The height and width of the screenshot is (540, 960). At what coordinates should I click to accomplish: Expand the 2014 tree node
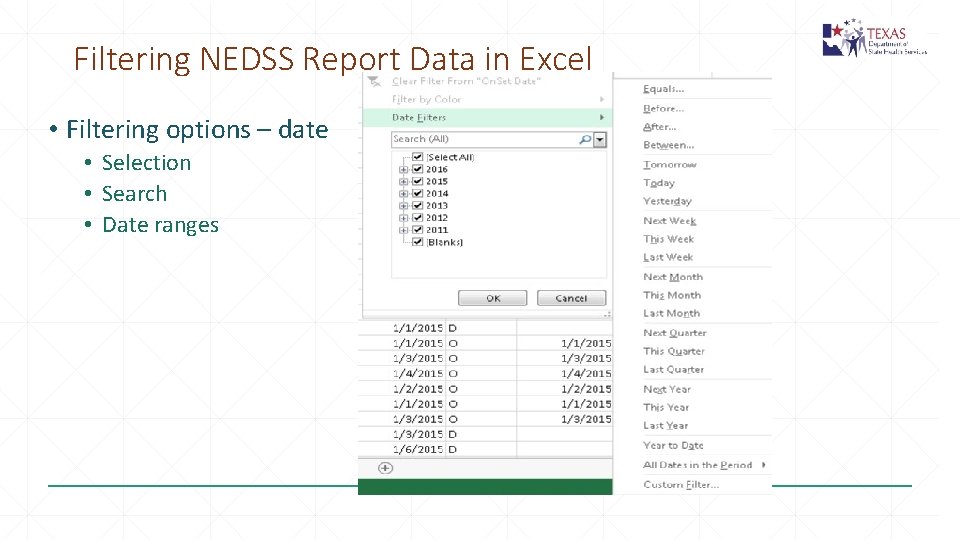coord(403,193)
